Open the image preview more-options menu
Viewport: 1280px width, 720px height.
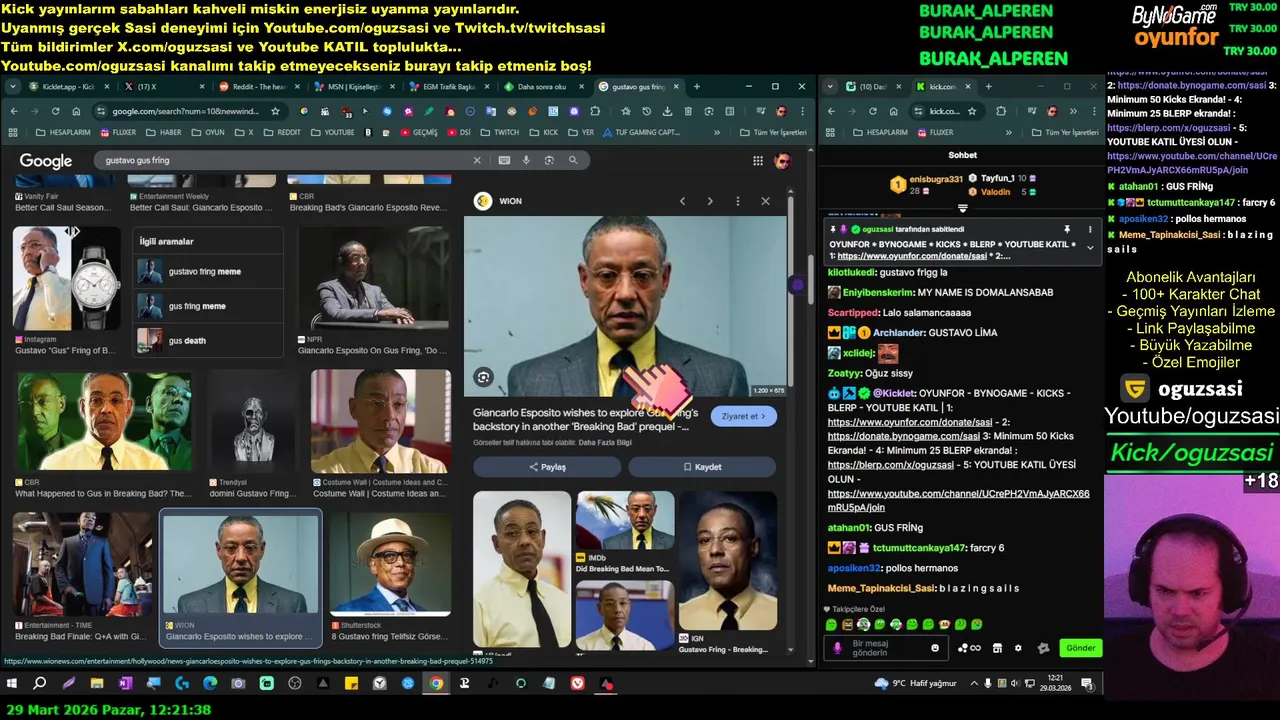(738, 201)
